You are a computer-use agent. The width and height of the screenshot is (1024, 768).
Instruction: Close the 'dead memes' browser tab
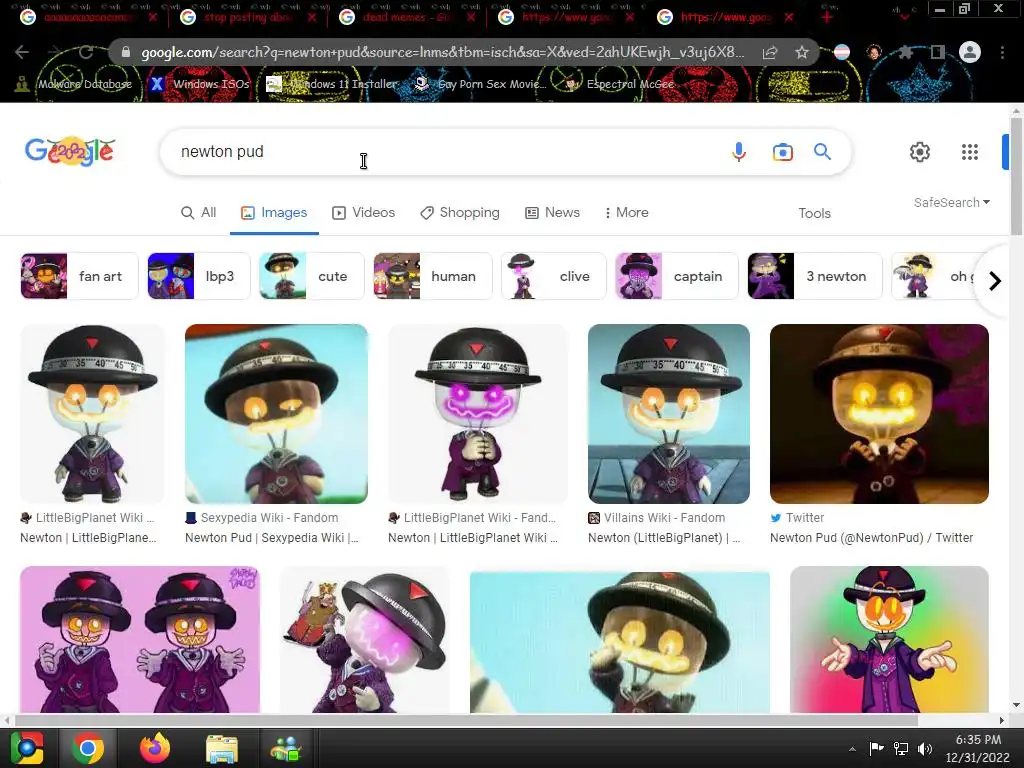[471, 17]
